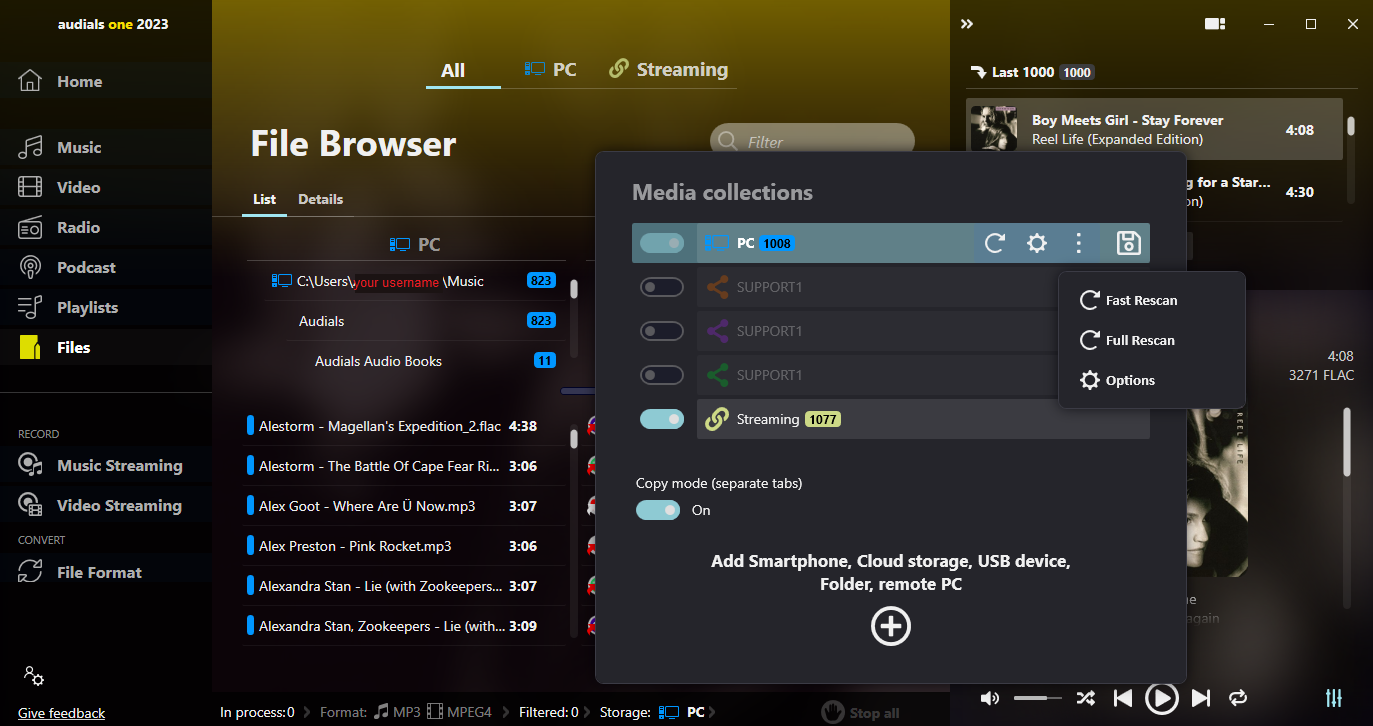The image size is (1373, 726).
Task: Select the List view tab
Action: click(x=264, y=199)
